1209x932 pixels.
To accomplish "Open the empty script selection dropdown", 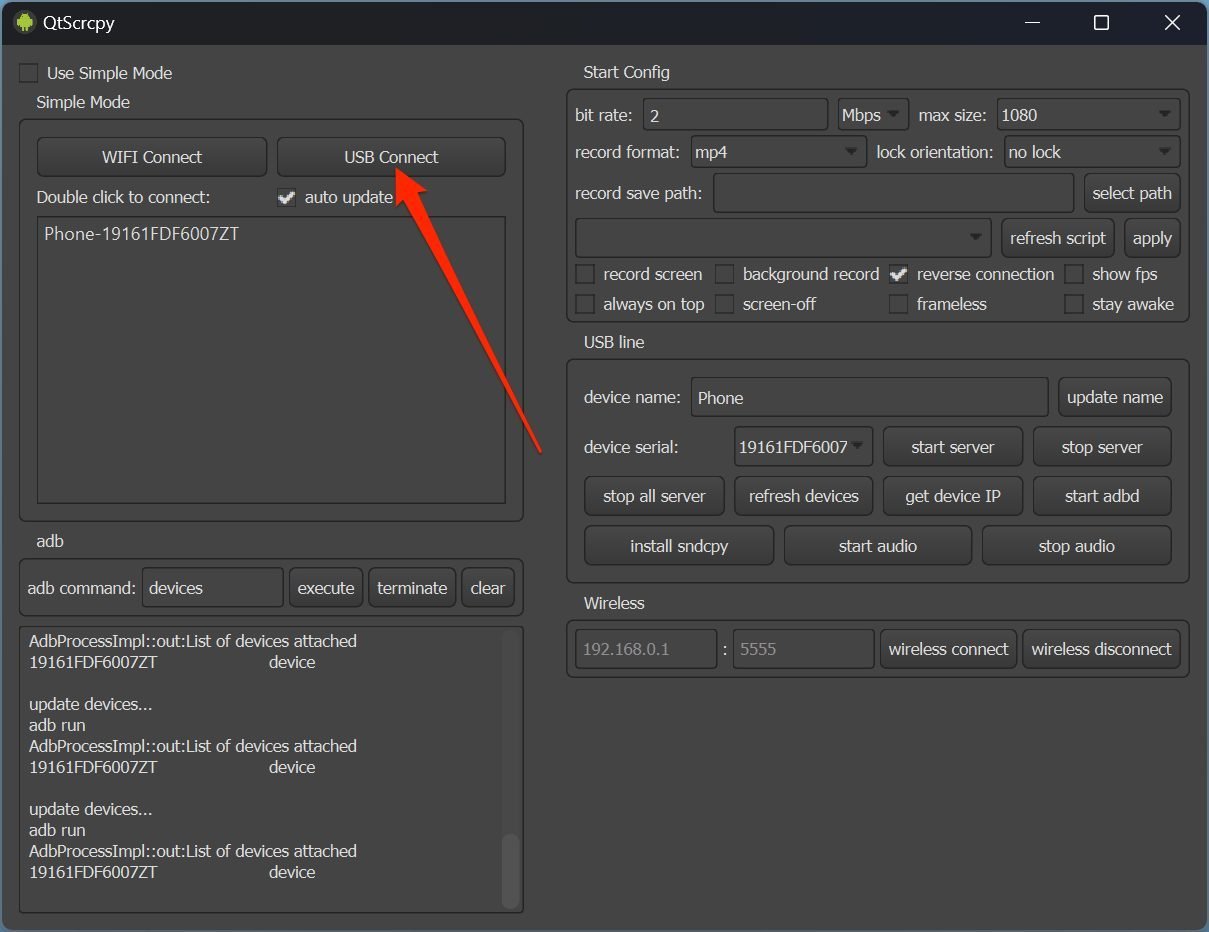I will pos(783,238).
